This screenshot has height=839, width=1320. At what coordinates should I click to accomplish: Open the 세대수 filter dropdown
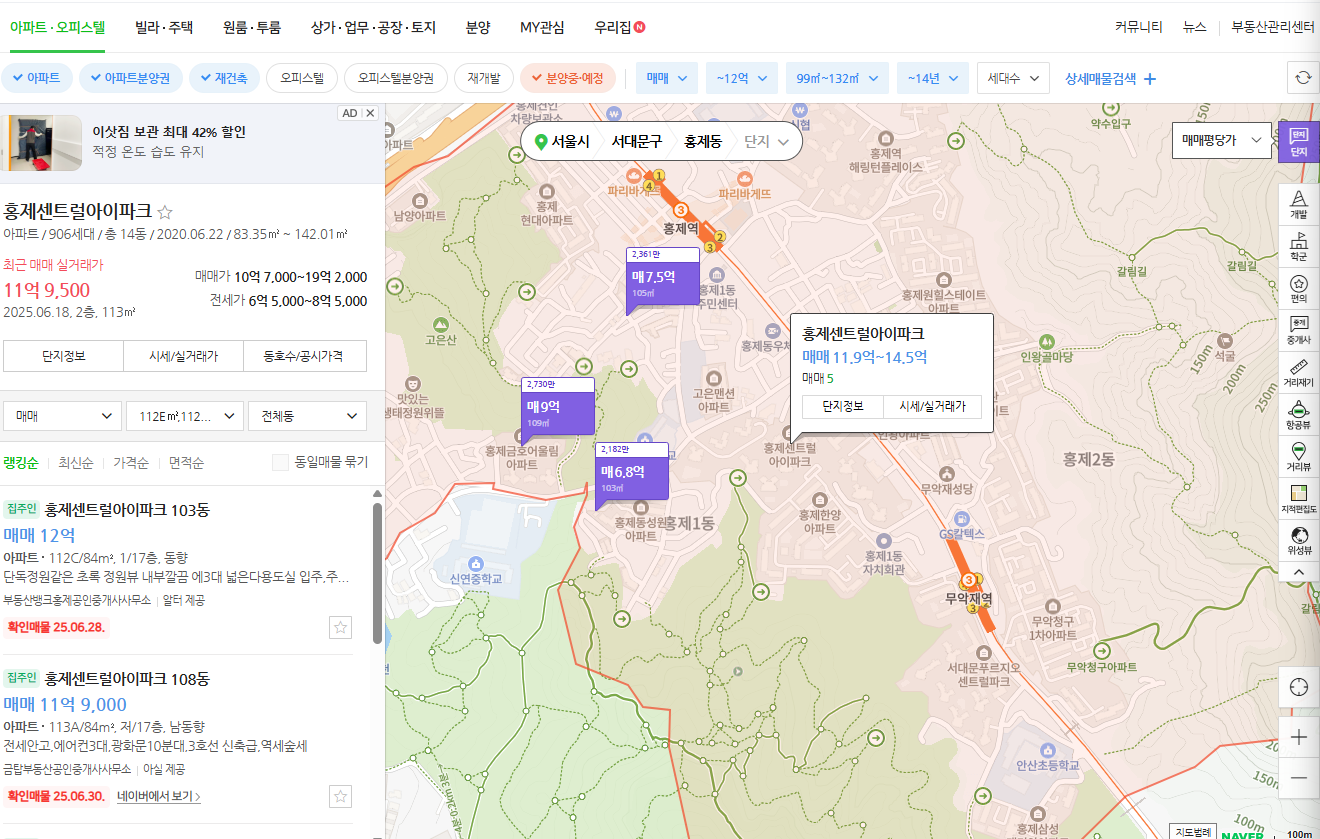[1012, 78]
